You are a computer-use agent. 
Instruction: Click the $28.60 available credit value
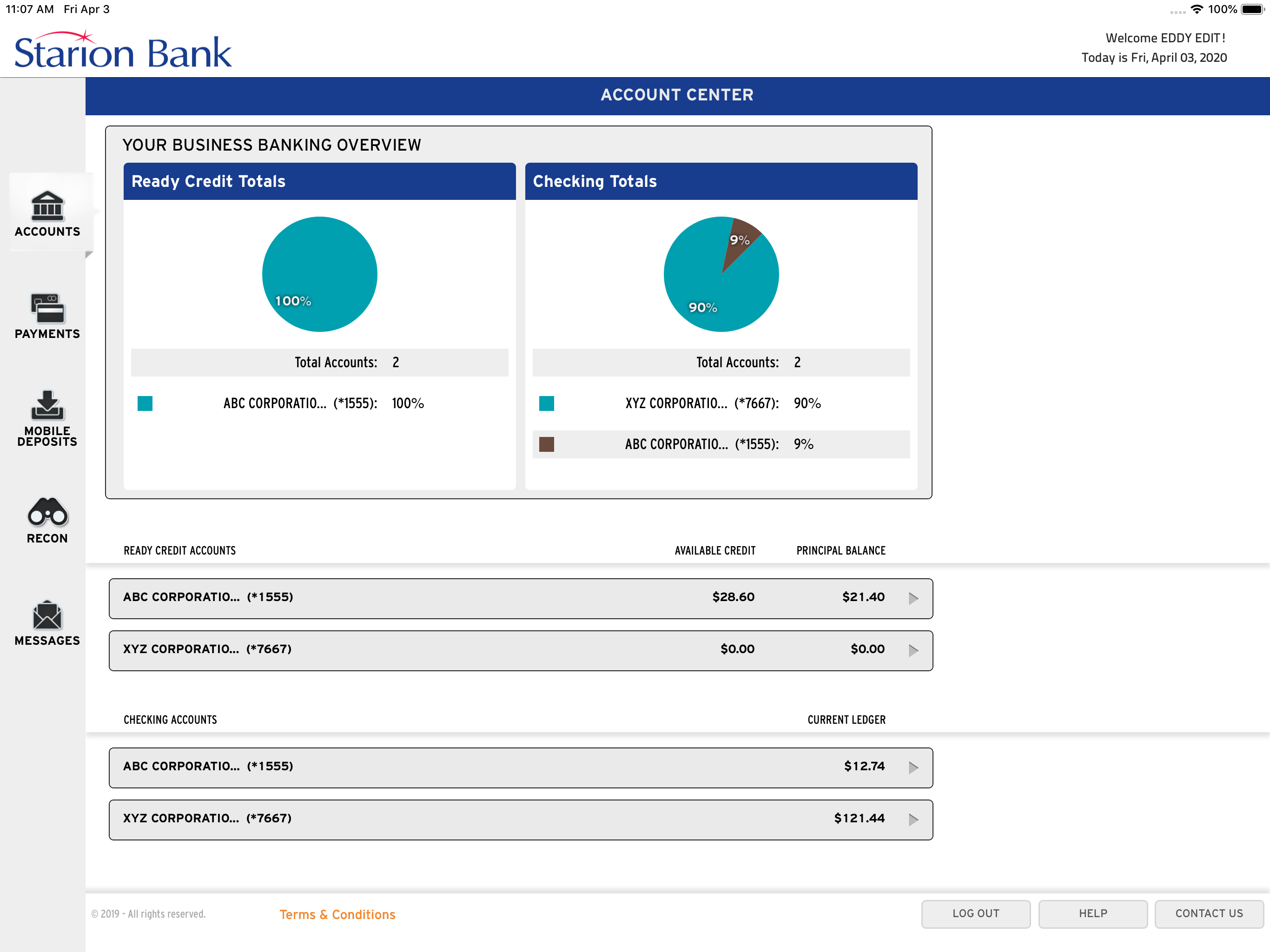(733, 596)
